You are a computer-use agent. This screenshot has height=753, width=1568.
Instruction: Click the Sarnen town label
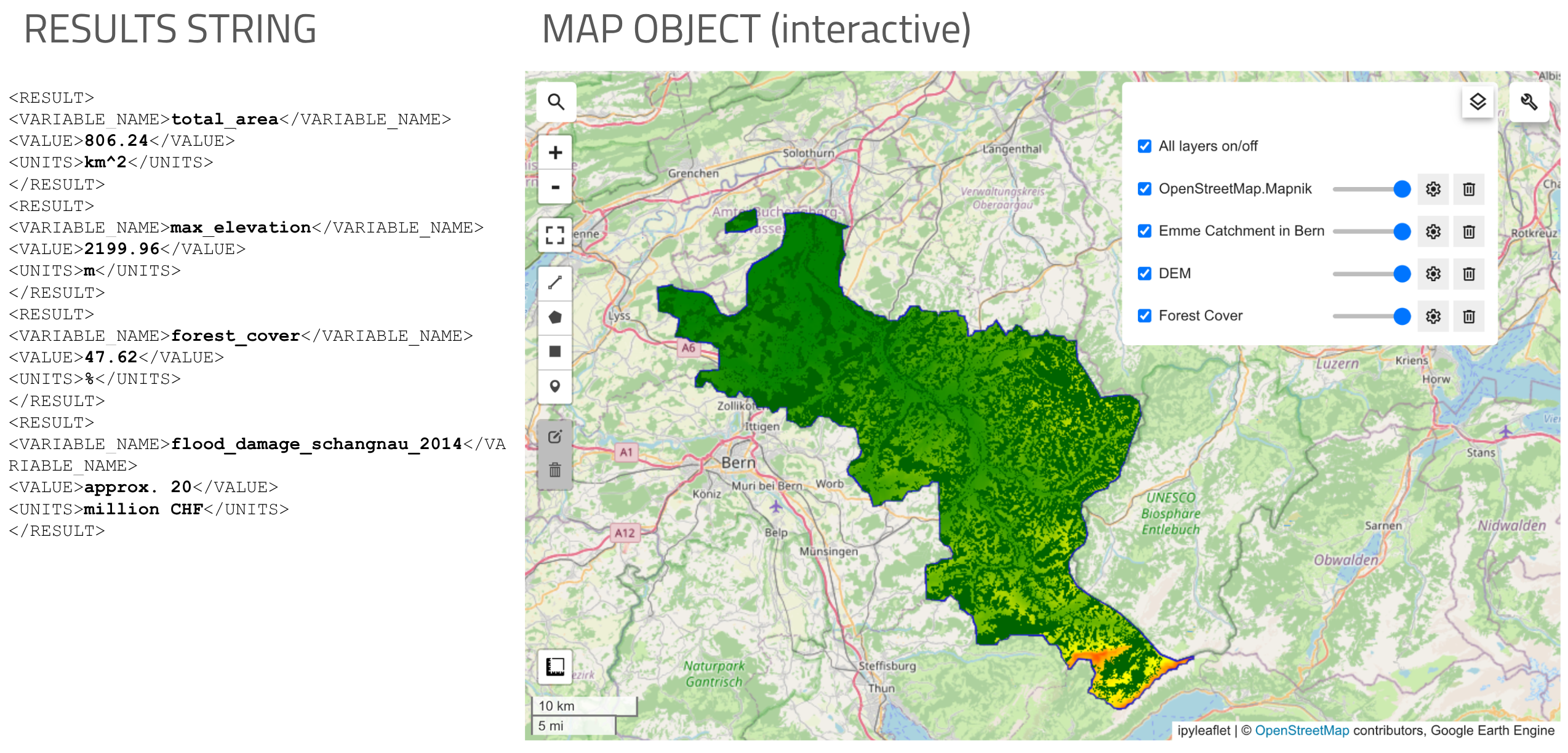point(1383,525)
